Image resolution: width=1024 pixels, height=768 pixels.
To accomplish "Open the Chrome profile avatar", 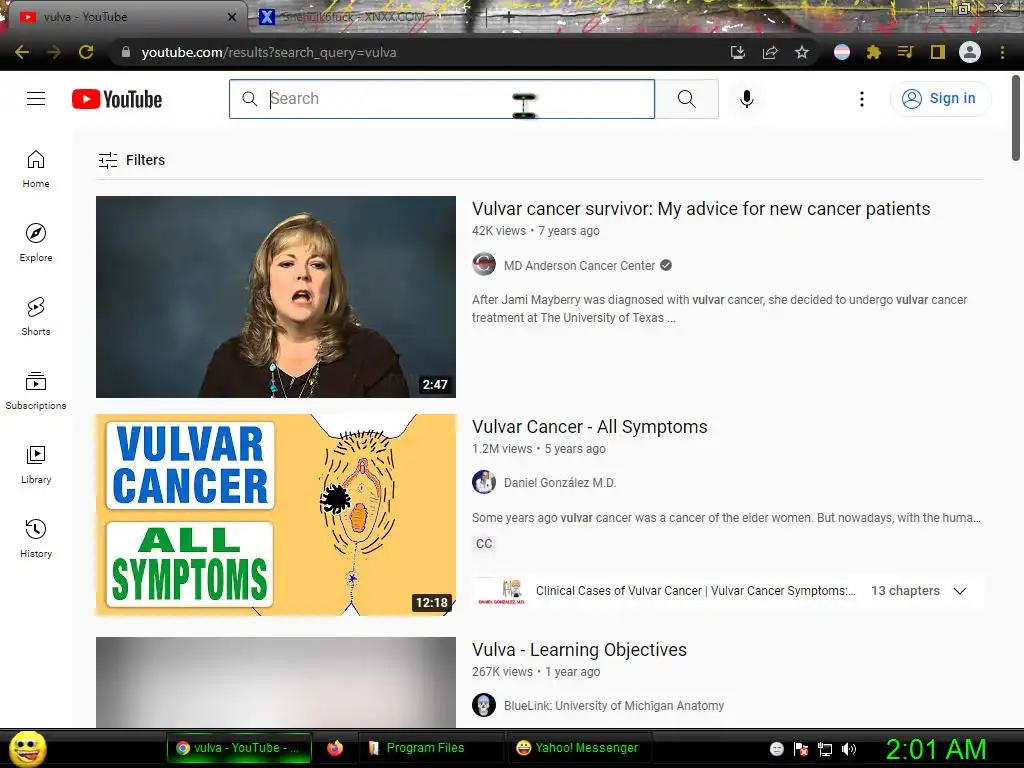I will 970,52.
